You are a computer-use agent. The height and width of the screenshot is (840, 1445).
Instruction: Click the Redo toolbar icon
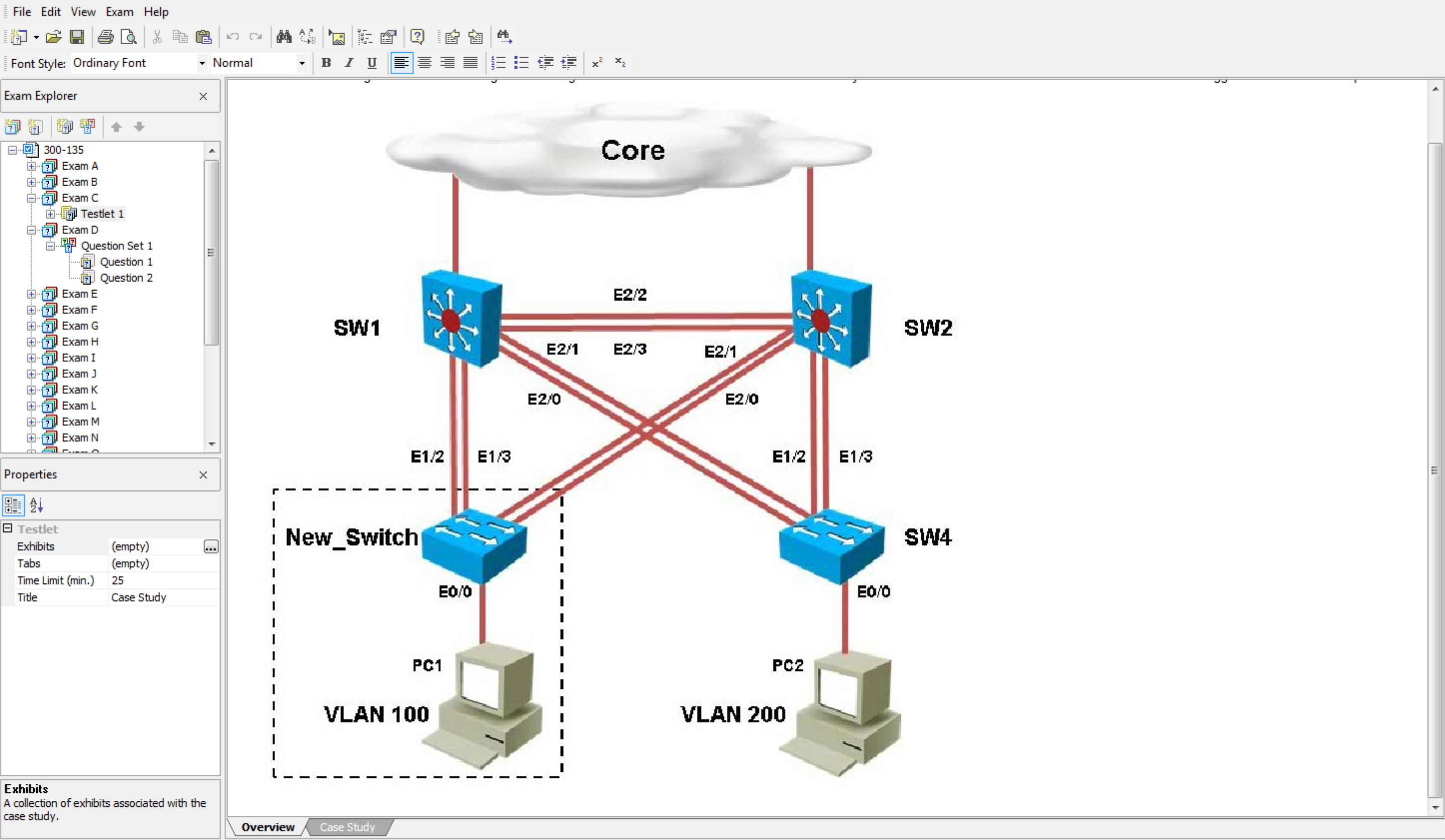255,36
